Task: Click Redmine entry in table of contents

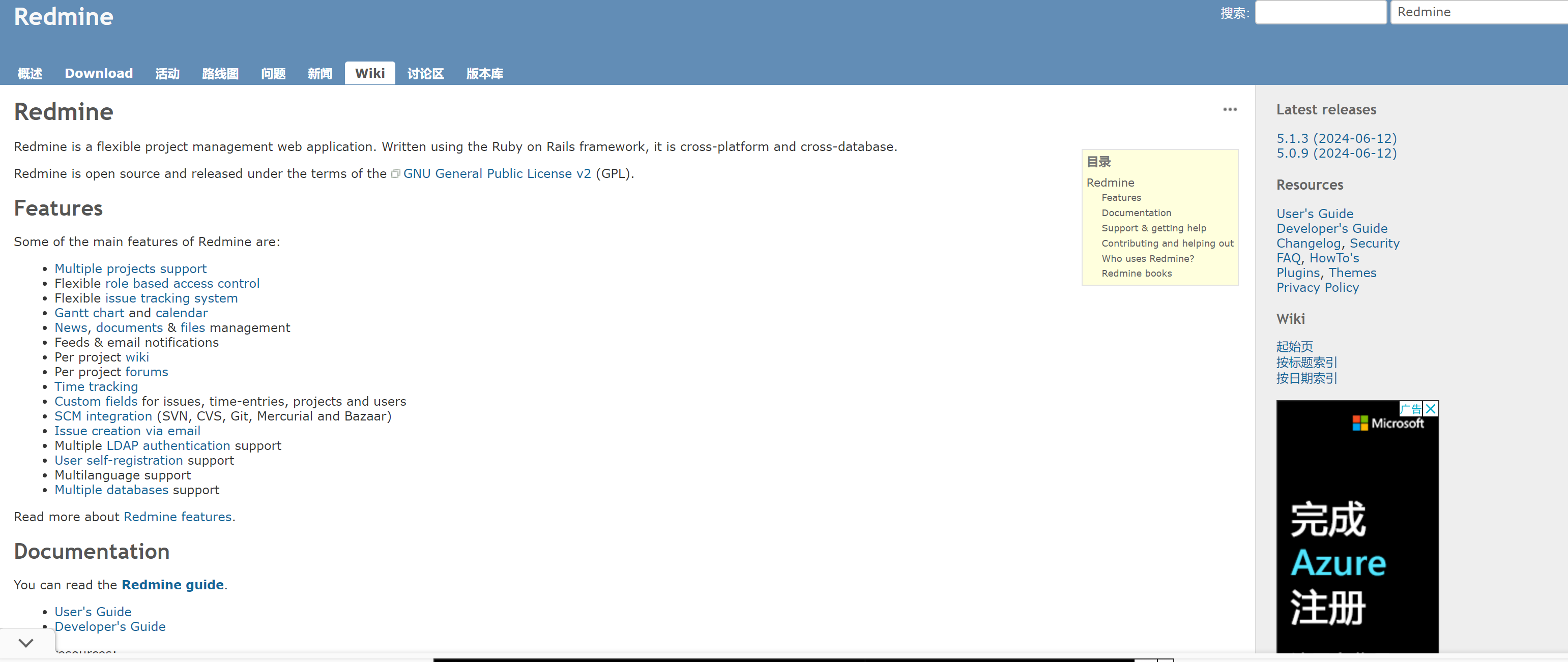Action: (x=1110, y=183)
